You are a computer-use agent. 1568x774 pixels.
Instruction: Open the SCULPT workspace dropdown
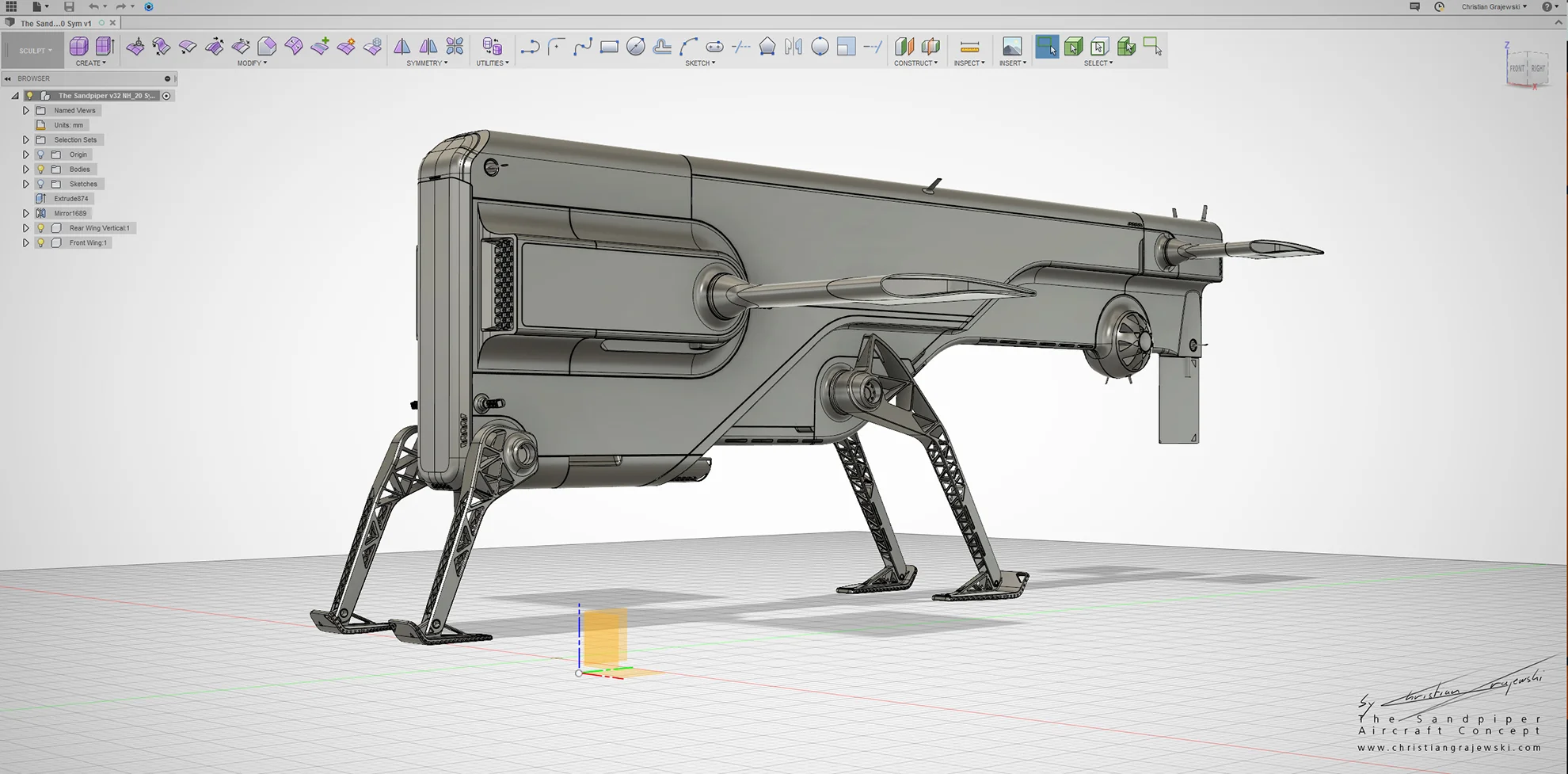(35, 51)
